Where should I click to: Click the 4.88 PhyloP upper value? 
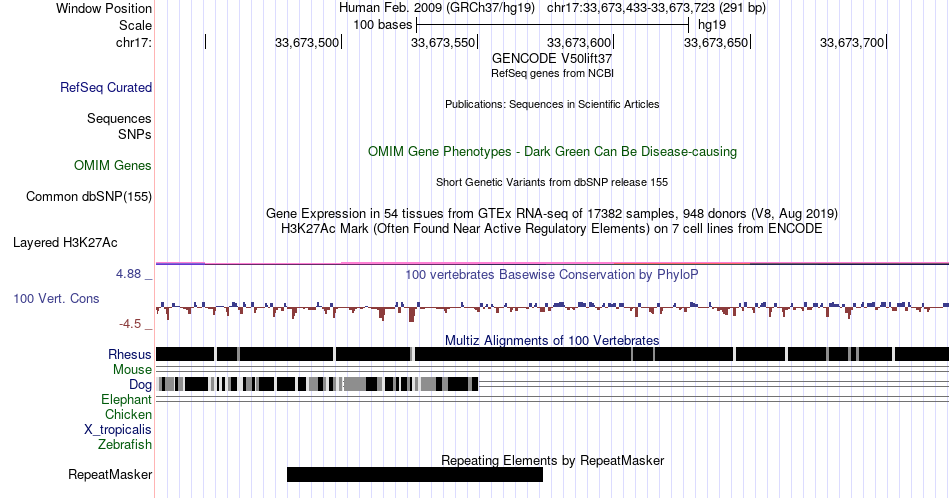(128, 274)
